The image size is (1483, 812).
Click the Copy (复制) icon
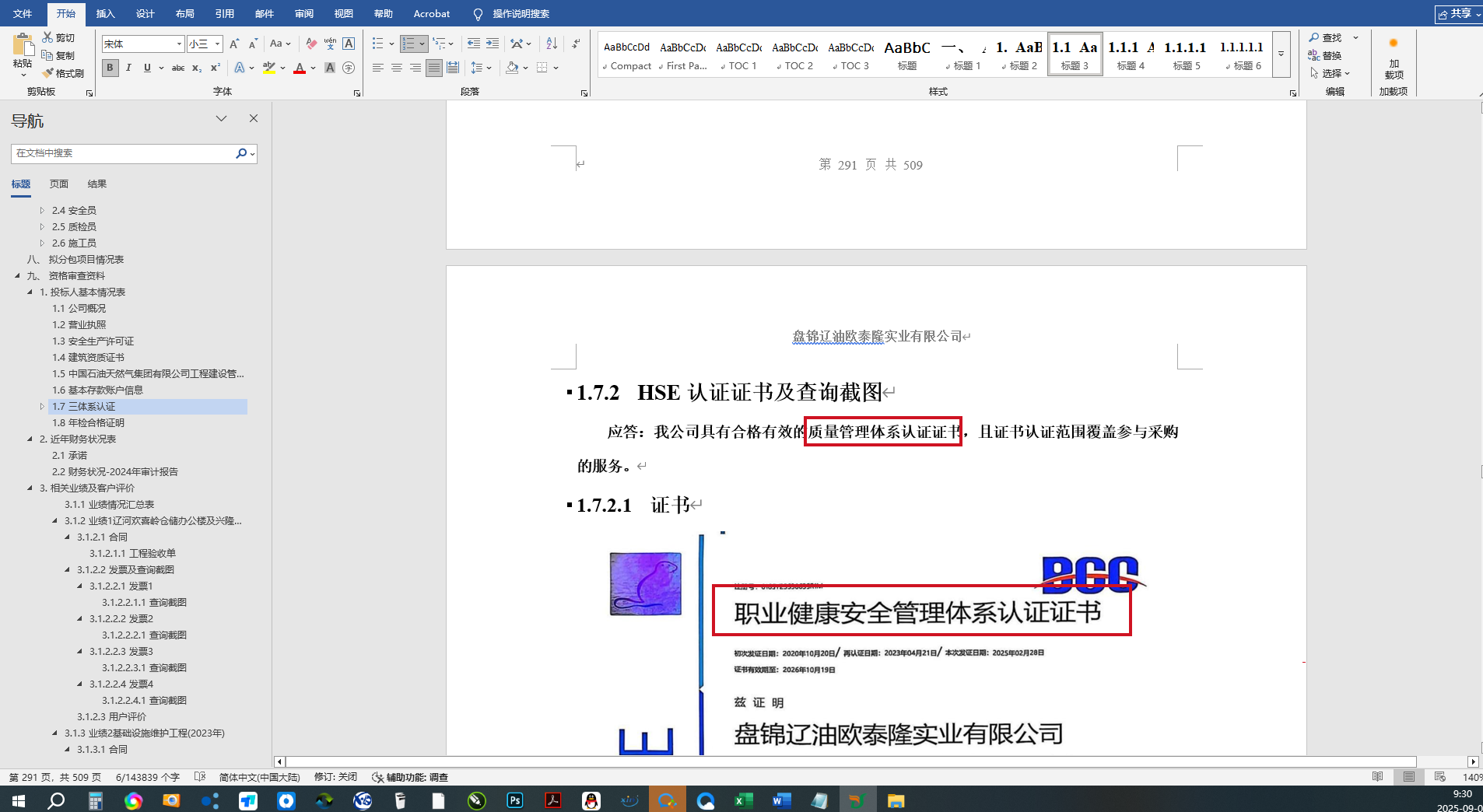click(47, 55)
